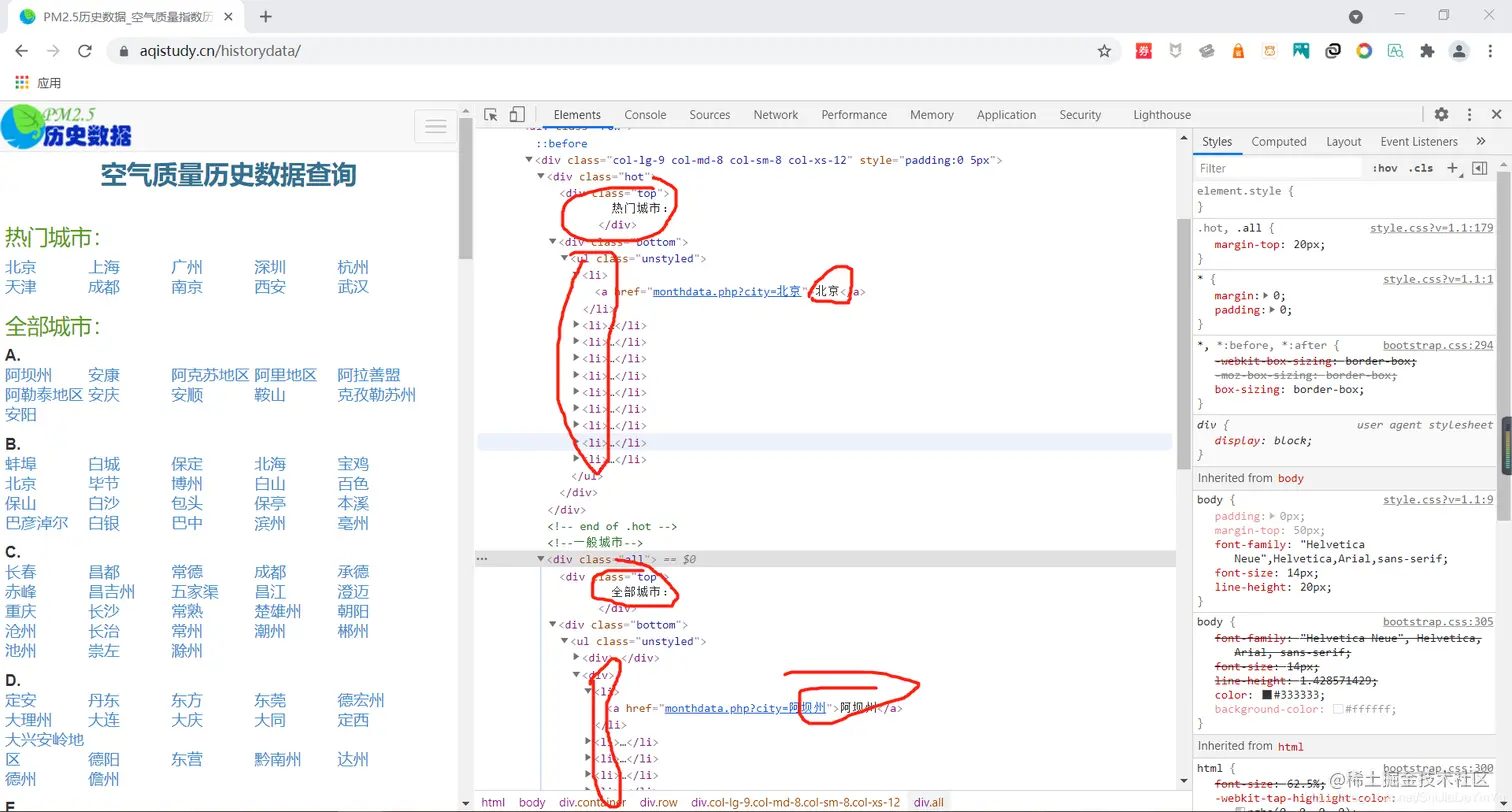Open the teal picture extension icon
Screen dimensions: 1512x812
1301,51
